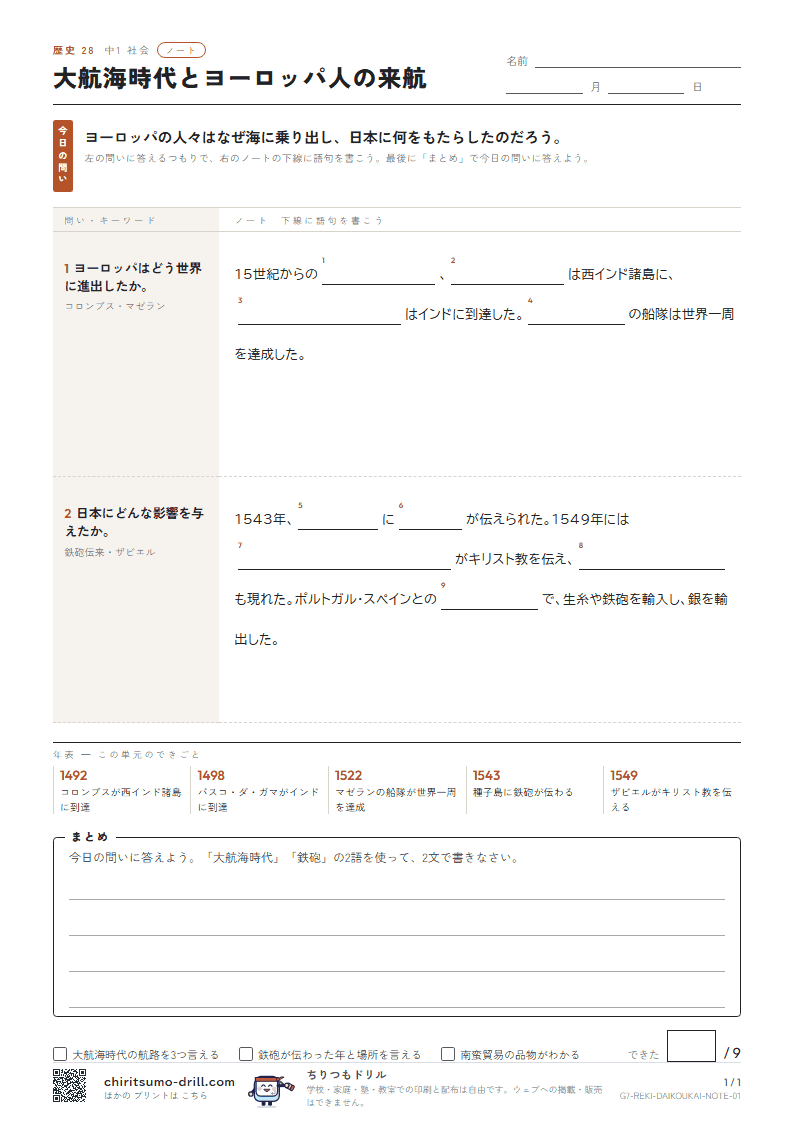The image size is (794, 1123).
Task: Click the keyword hint コロンブス・マゼラン
Action: click(x=115, y=306)
